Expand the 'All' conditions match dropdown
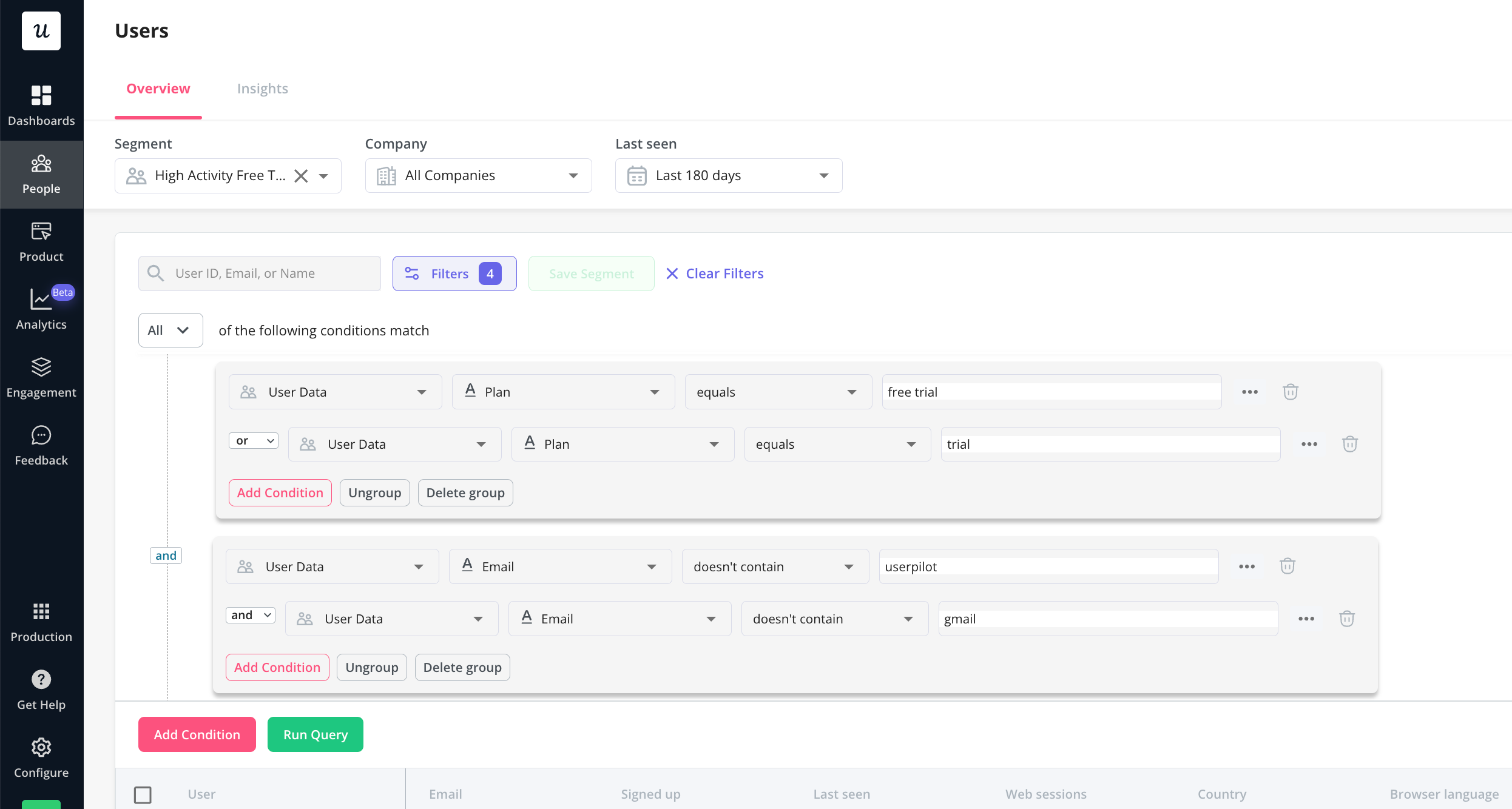This screenshot has height=809, width=1512. (170, 330)
